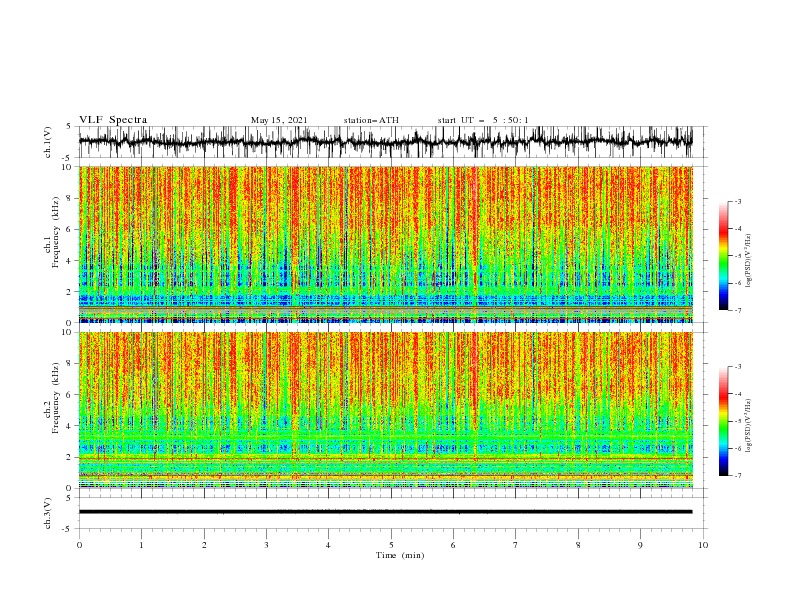Image resolution: width=792 pixels, height=612 pixels.
Task: Click the '-3' tick on ch.1 colorbar
Action: [737, 201]
